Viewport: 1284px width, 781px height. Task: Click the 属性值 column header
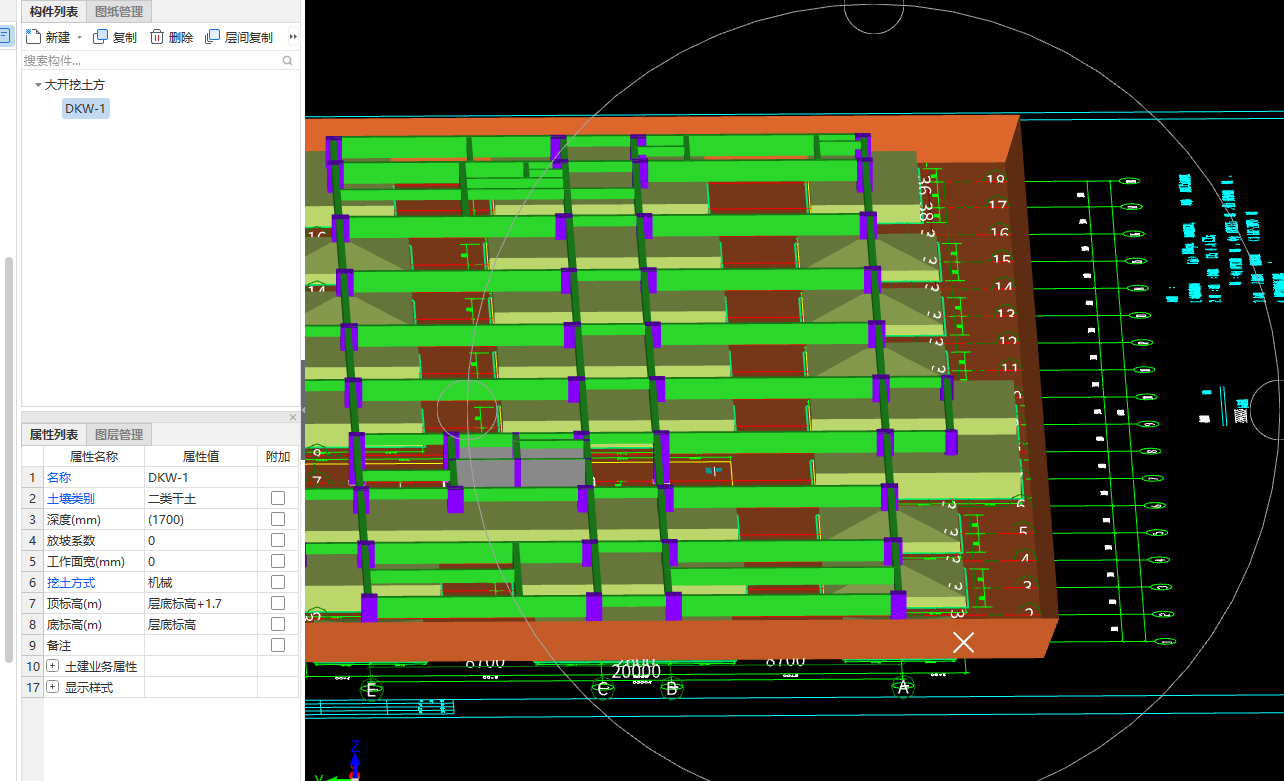click(x=201, y=456)
